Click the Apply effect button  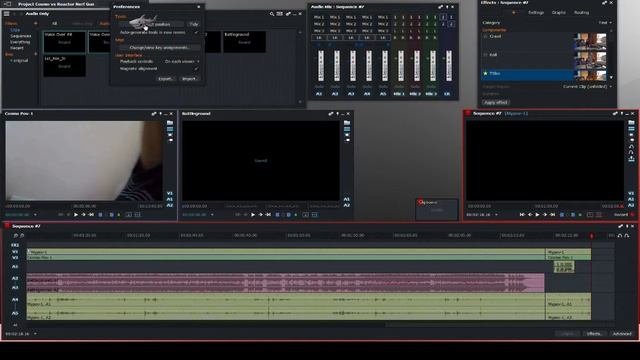point(496,102)
